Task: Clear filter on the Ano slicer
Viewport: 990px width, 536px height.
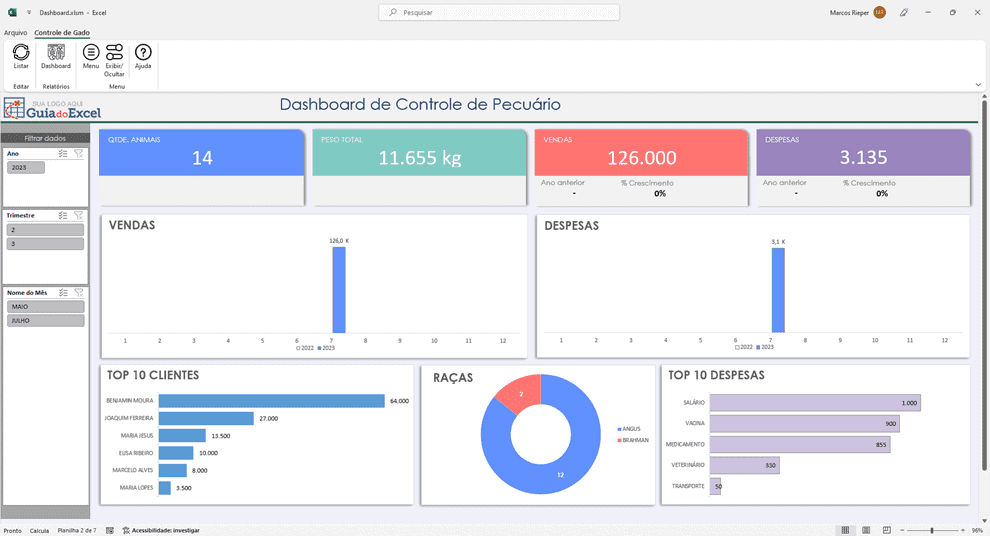Action: click(x=79, y=154)
